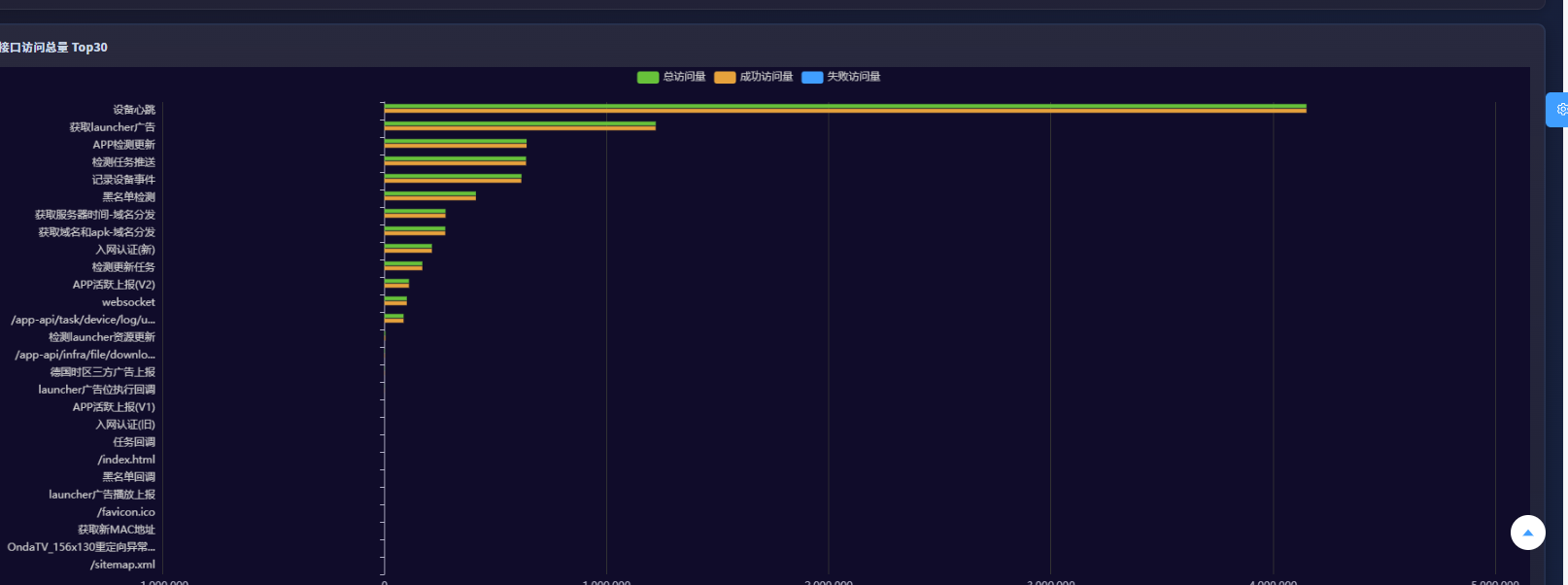Click the back-to-top arrow button
The width and height of the screenshot is (1568, 585).
coord(1527,533)
